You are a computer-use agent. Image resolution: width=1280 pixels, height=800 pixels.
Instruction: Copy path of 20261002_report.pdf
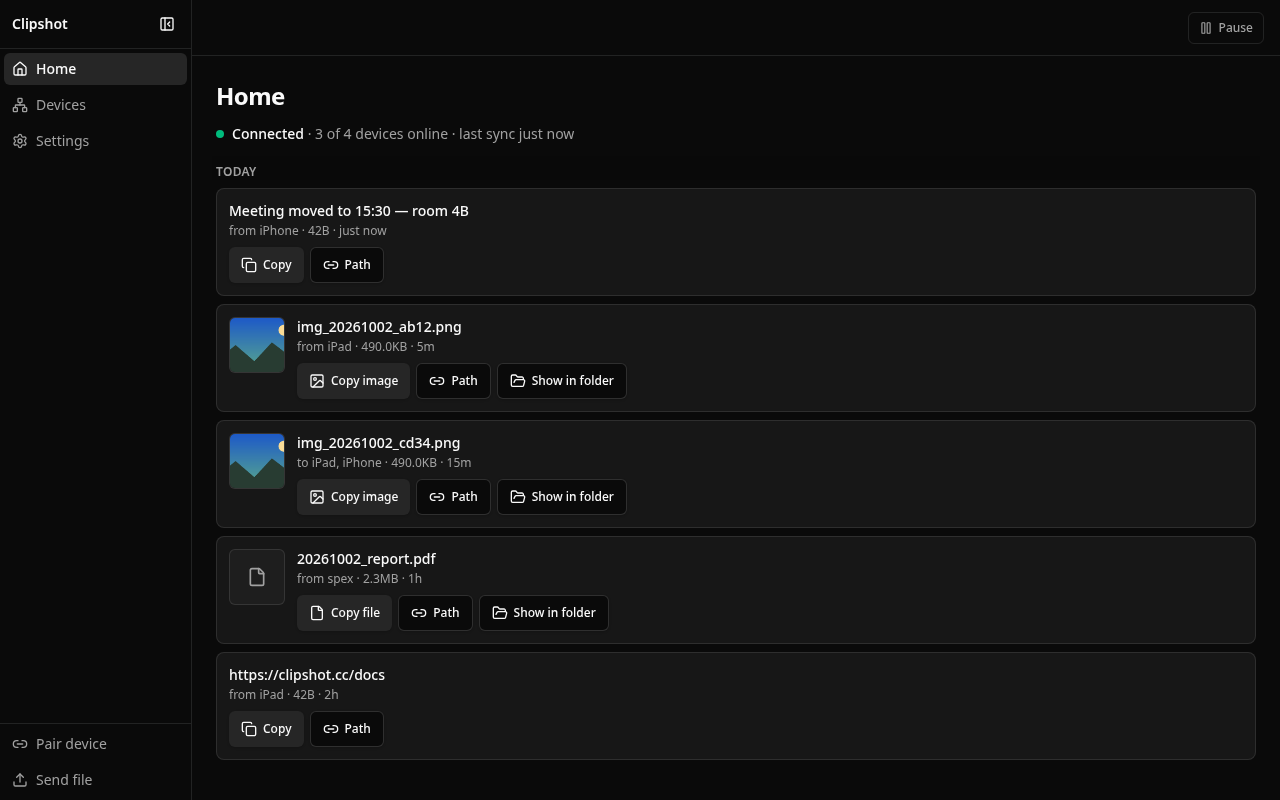pos(435,613)
